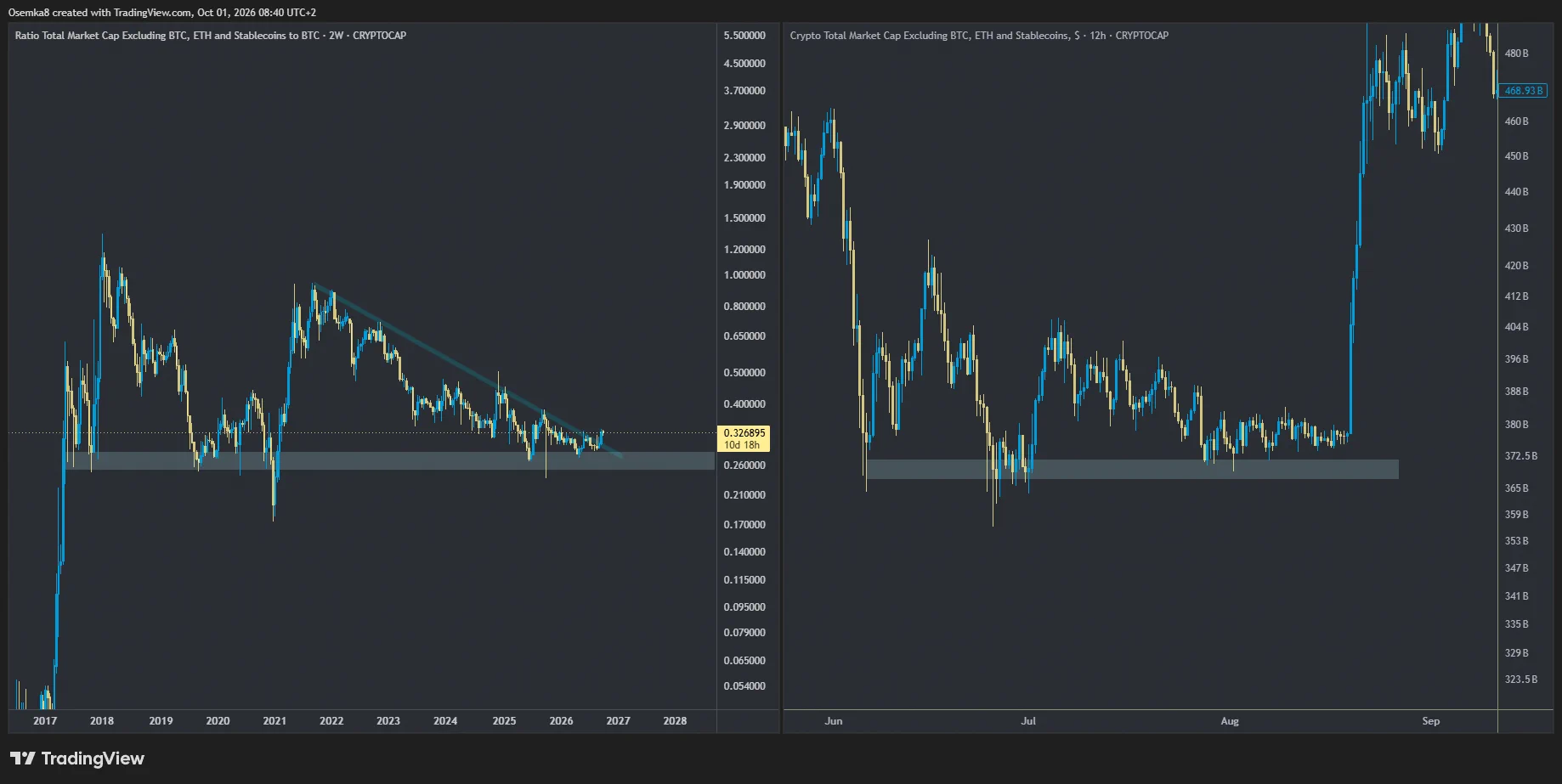Click the 0.326895 current price label
Viewport: 1562px width, 784px height.
pos(744,433)
